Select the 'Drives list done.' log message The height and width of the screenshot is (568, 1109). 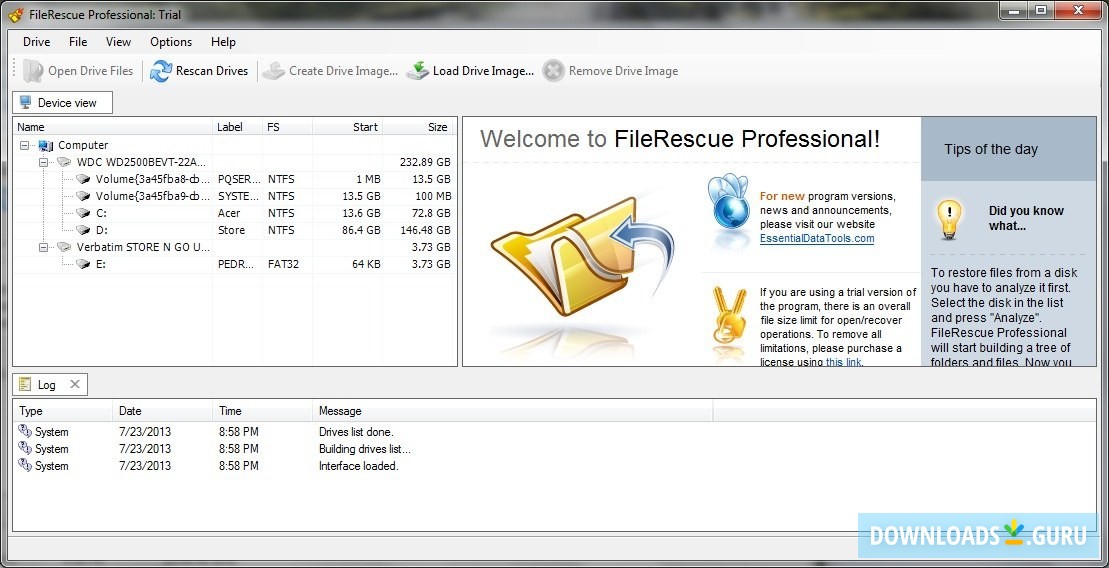(356, 431)
